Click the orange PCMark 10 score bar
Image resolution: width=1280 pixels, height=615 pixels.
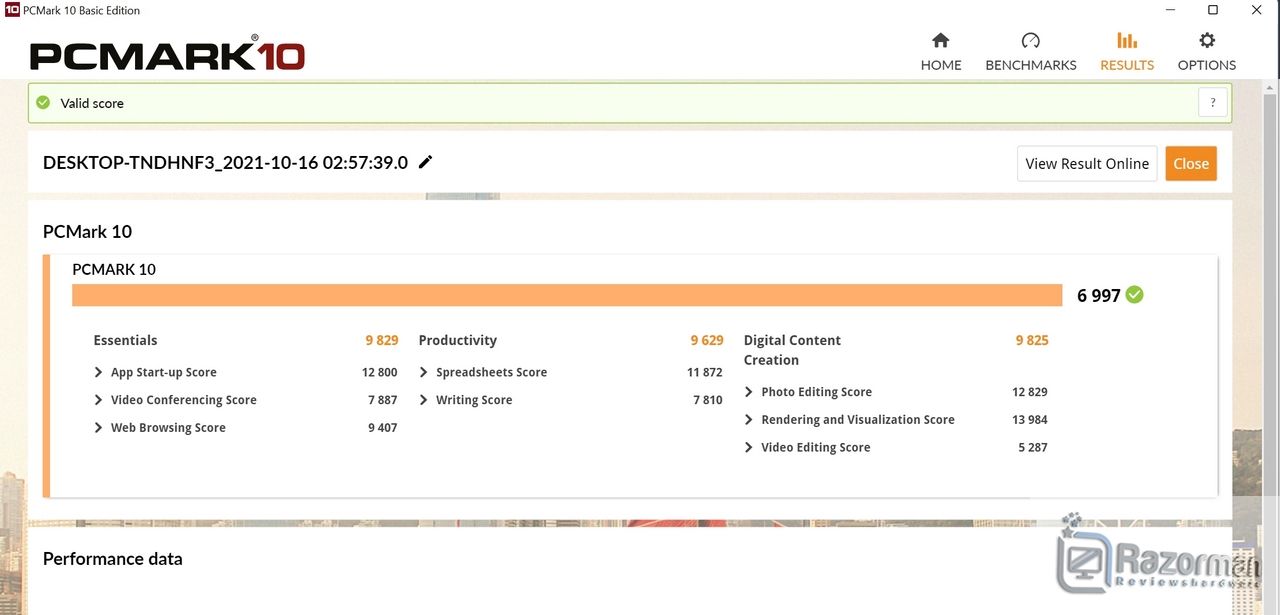coord(567,295)
